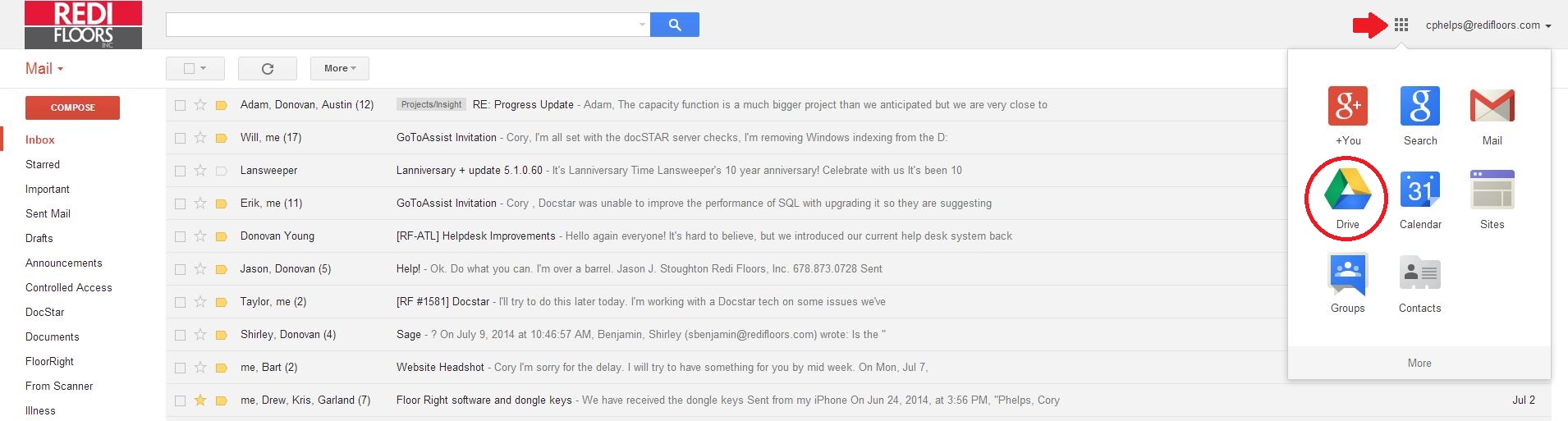Open the Drafts folder
Image resolution: width=1568 pixels, height=421 pixels.
pos(39,238)
